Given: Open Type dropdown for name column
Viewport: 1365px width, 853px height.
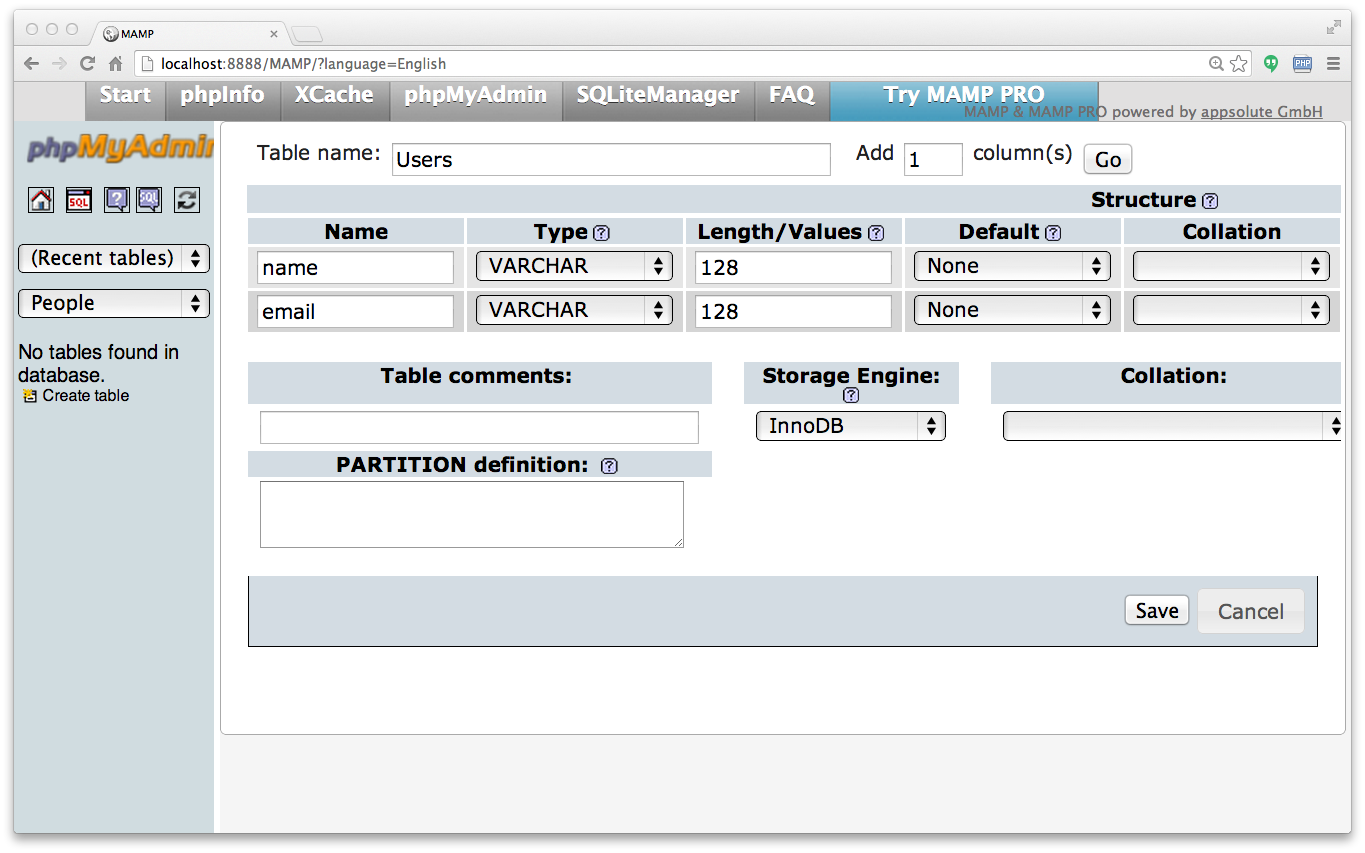Looking at the screenshot, I should pos(574,266).
